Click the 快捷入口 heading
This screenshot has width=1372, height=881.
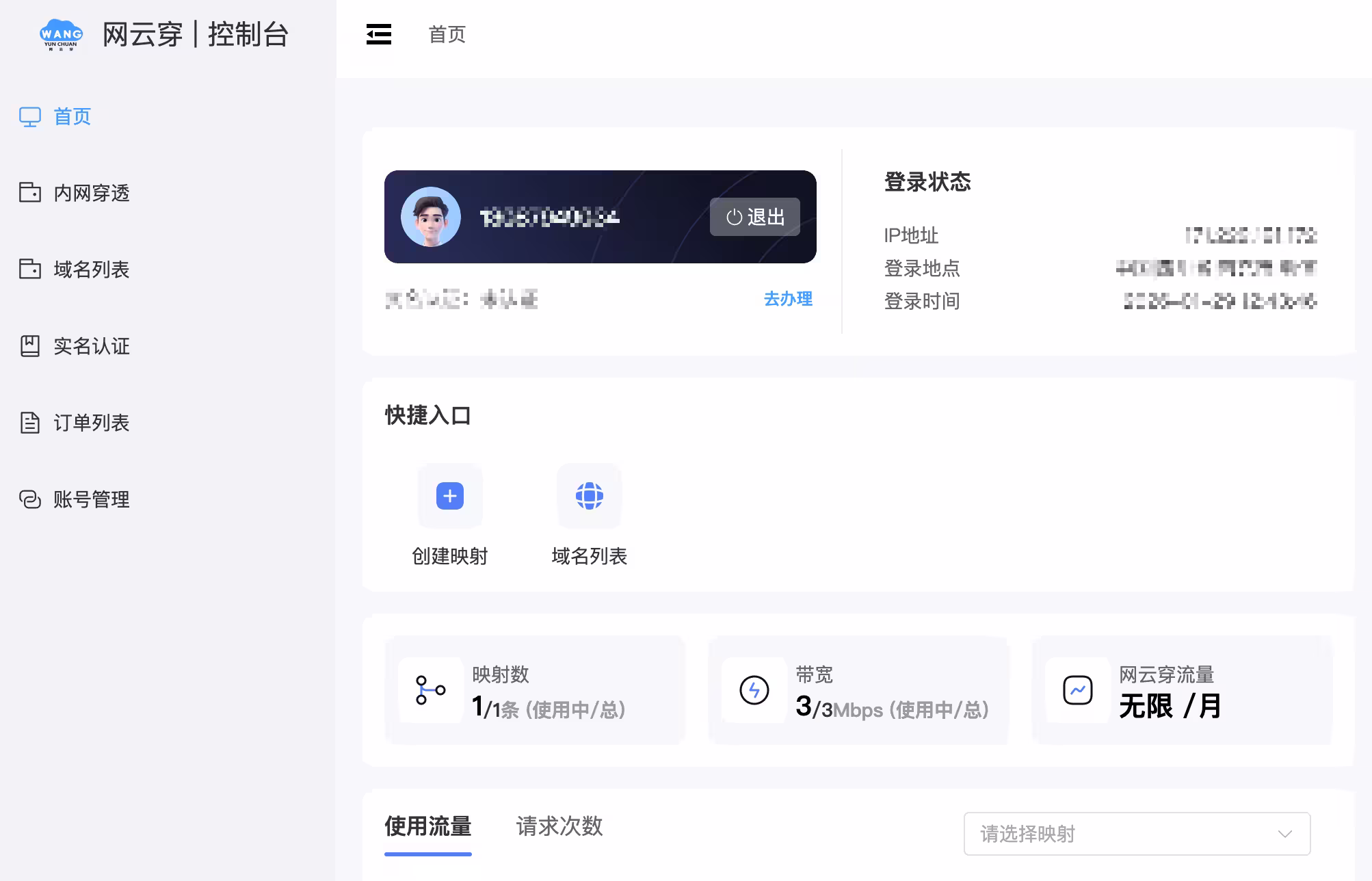tap(428, 415)
